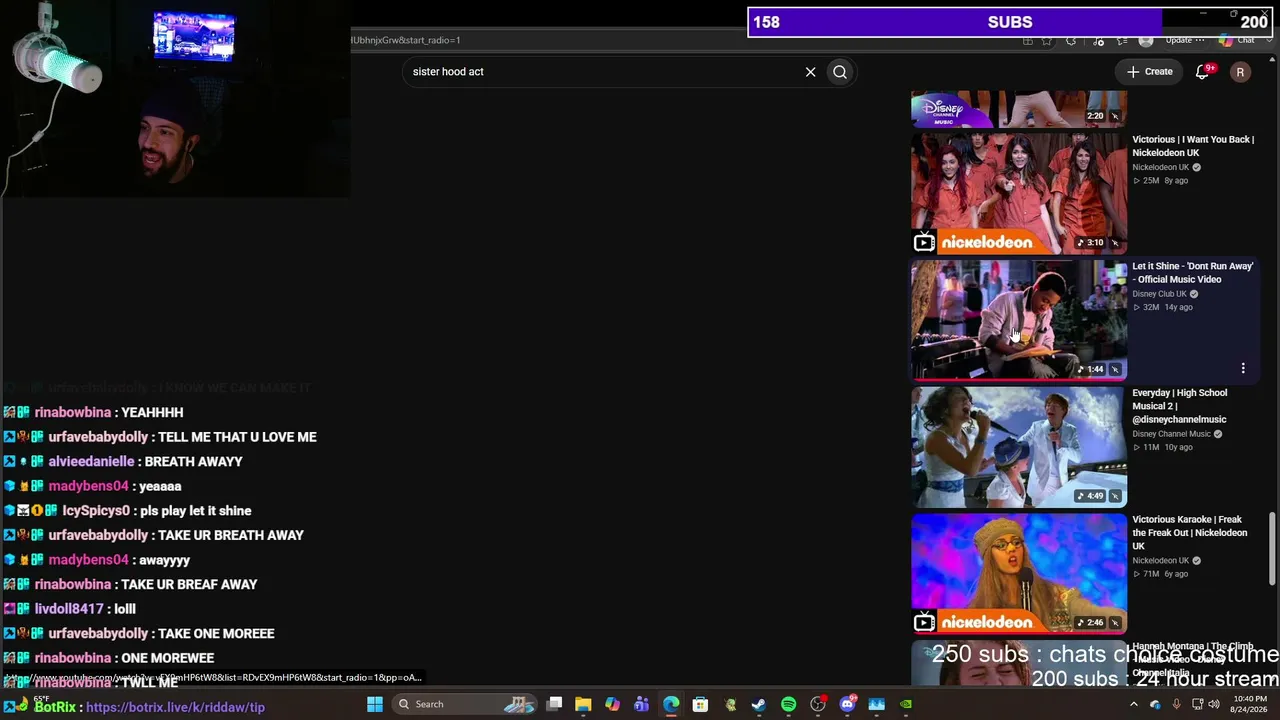Play the Victorious Karaoke Freak the Freak Out thumbnail
Image resolution: width=1280 pixels, height=720 pixels.
[x=1019, y=574]
